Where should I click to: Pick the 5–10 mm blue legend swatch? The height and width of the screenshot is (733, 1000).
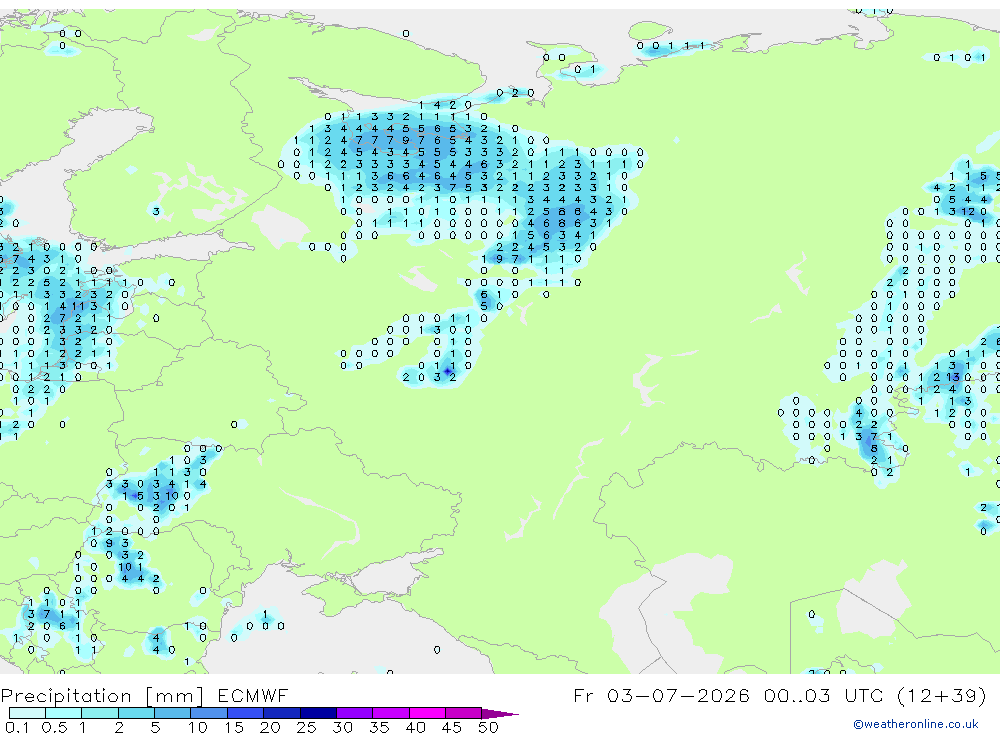click(173, 713)
